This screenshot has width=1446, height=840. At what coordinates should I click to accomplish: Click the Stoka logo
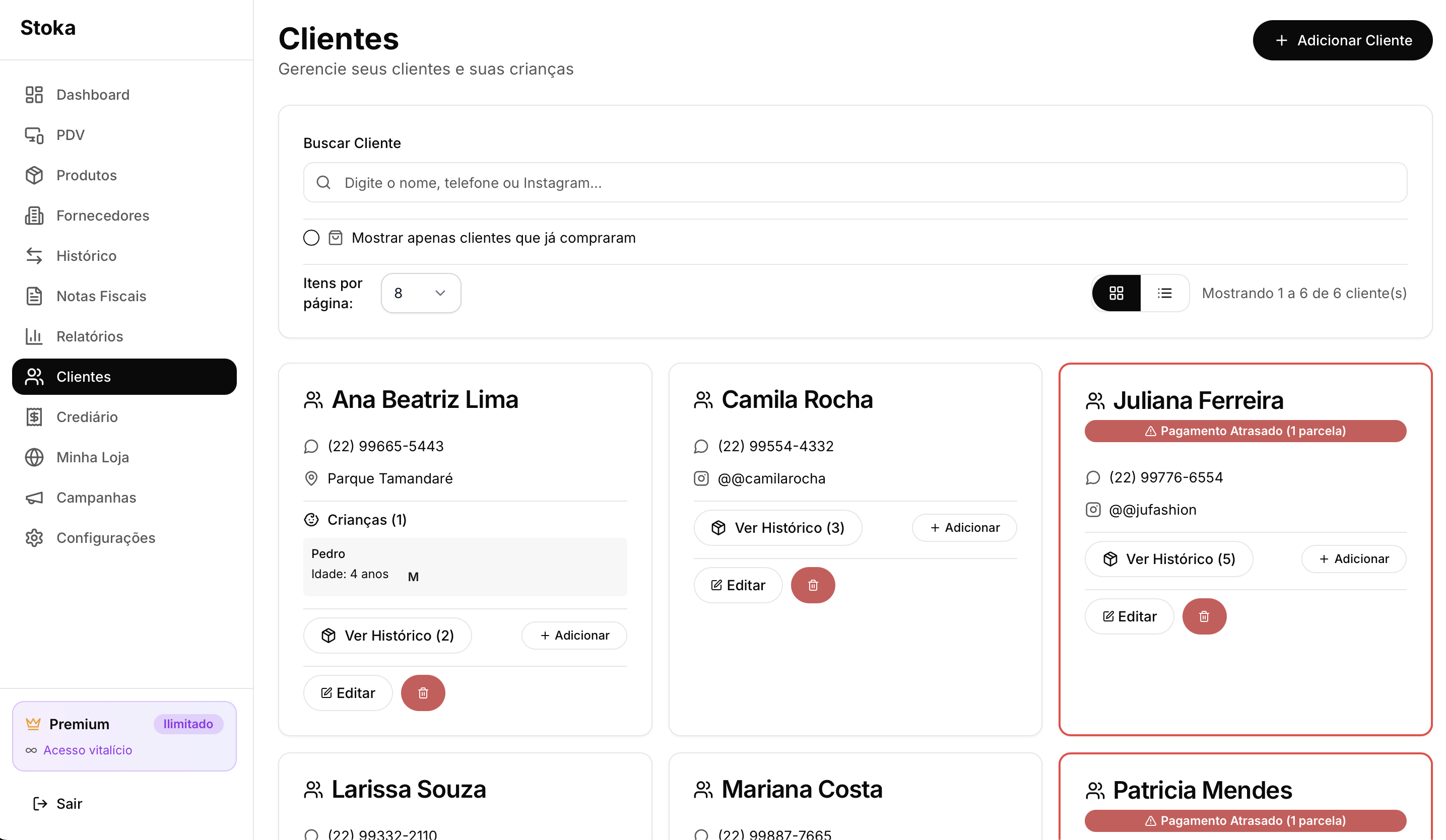48,28
